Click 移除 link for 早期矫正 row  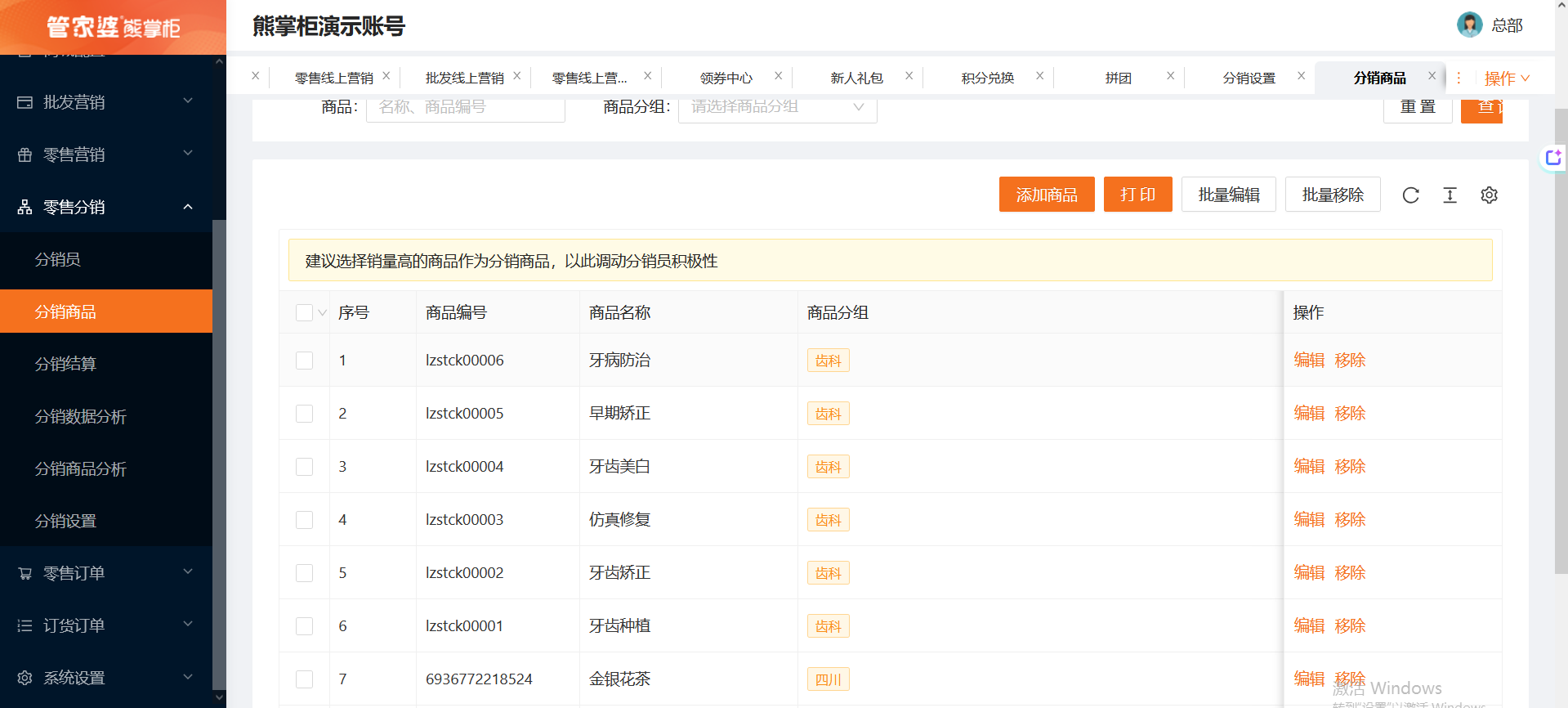[x=1350, y=414]
